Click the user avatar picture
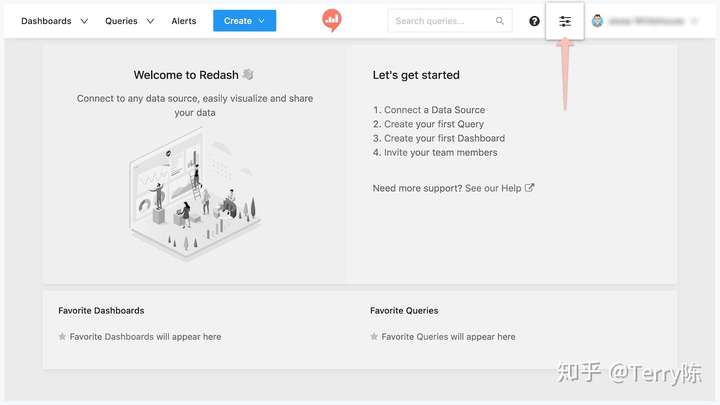720x405 pixels. pyautogui.click(x=597, y=21)
